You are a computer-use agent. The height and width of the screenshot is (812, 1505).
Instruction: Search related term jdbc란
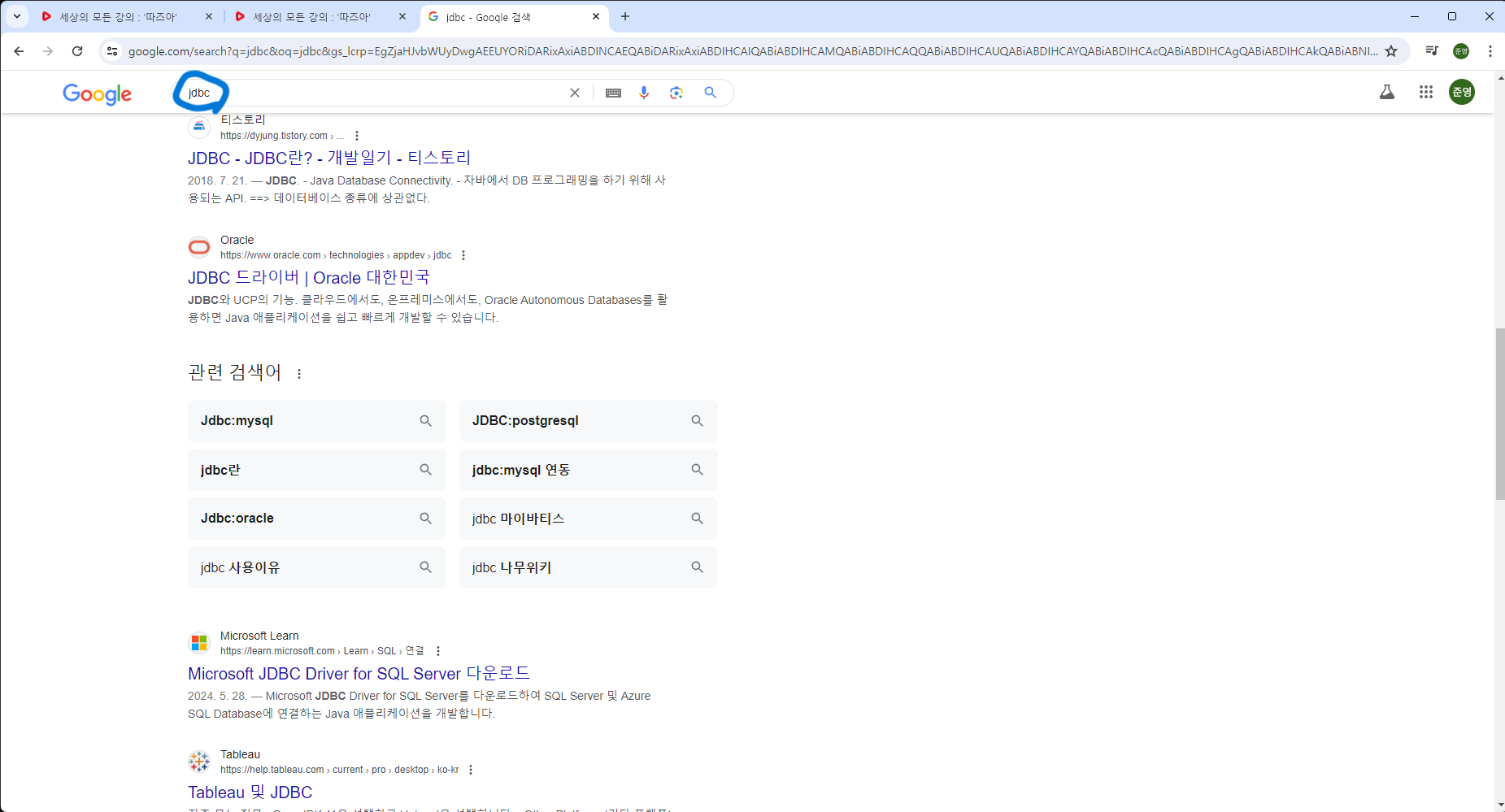tap(317, 470)
